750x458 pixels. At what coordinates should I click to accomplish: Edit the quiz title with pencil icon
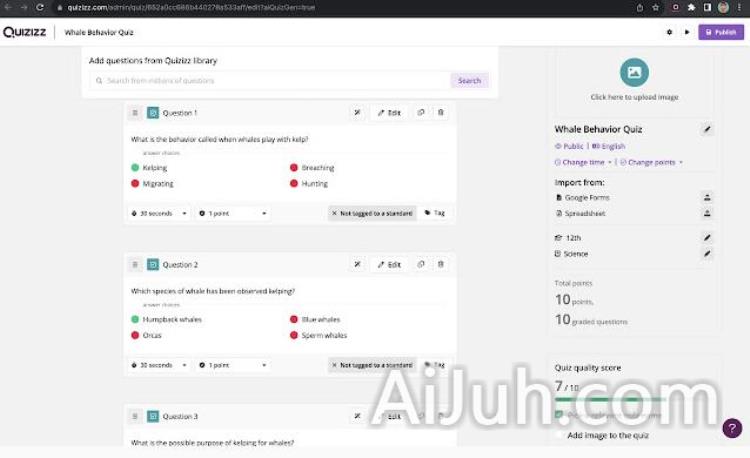(x=707, y=129)
